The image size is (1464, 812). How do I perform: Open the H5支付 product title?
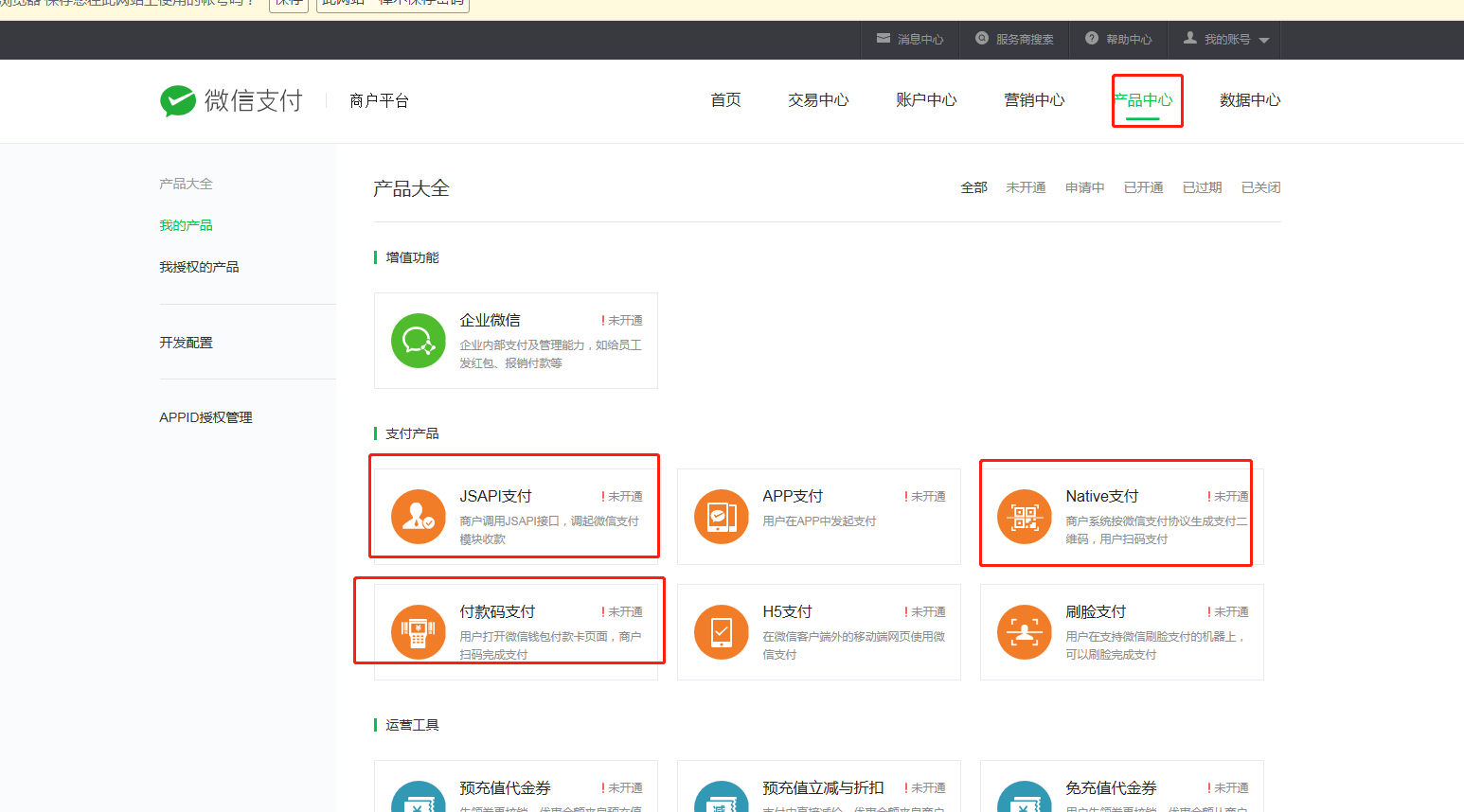point(788,612)
